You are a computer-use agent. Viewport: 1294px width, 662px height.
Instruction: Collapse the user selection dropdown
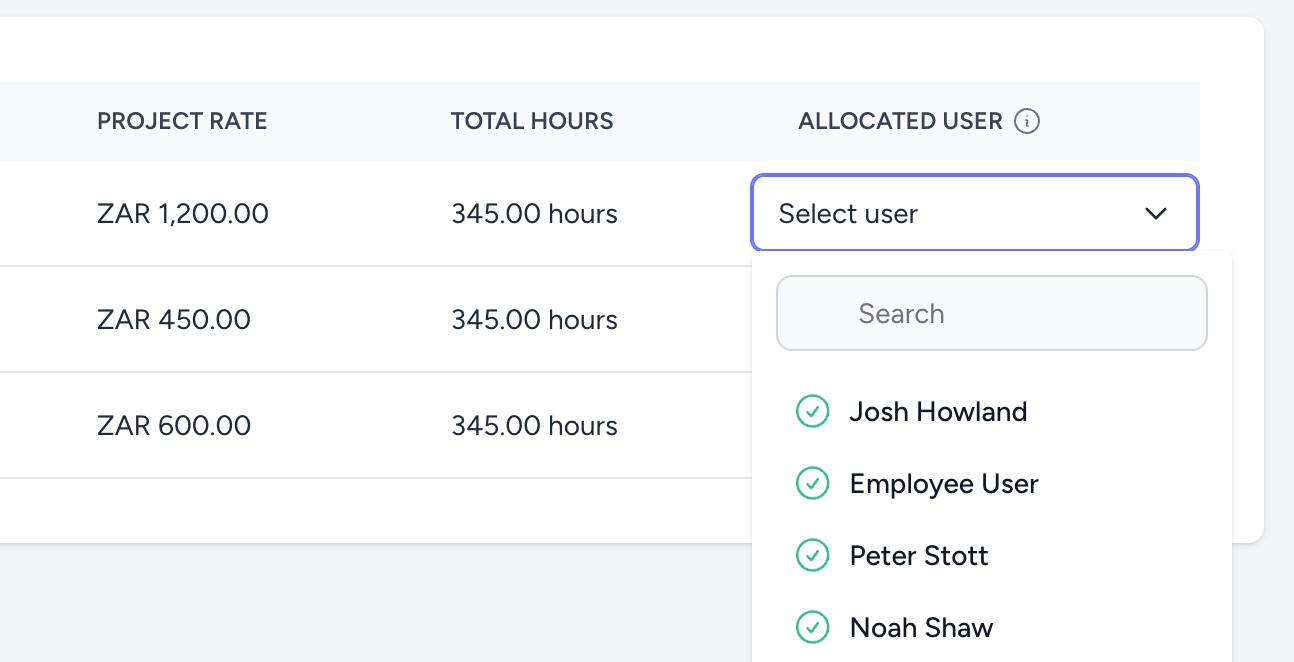[x=975, y=213]
